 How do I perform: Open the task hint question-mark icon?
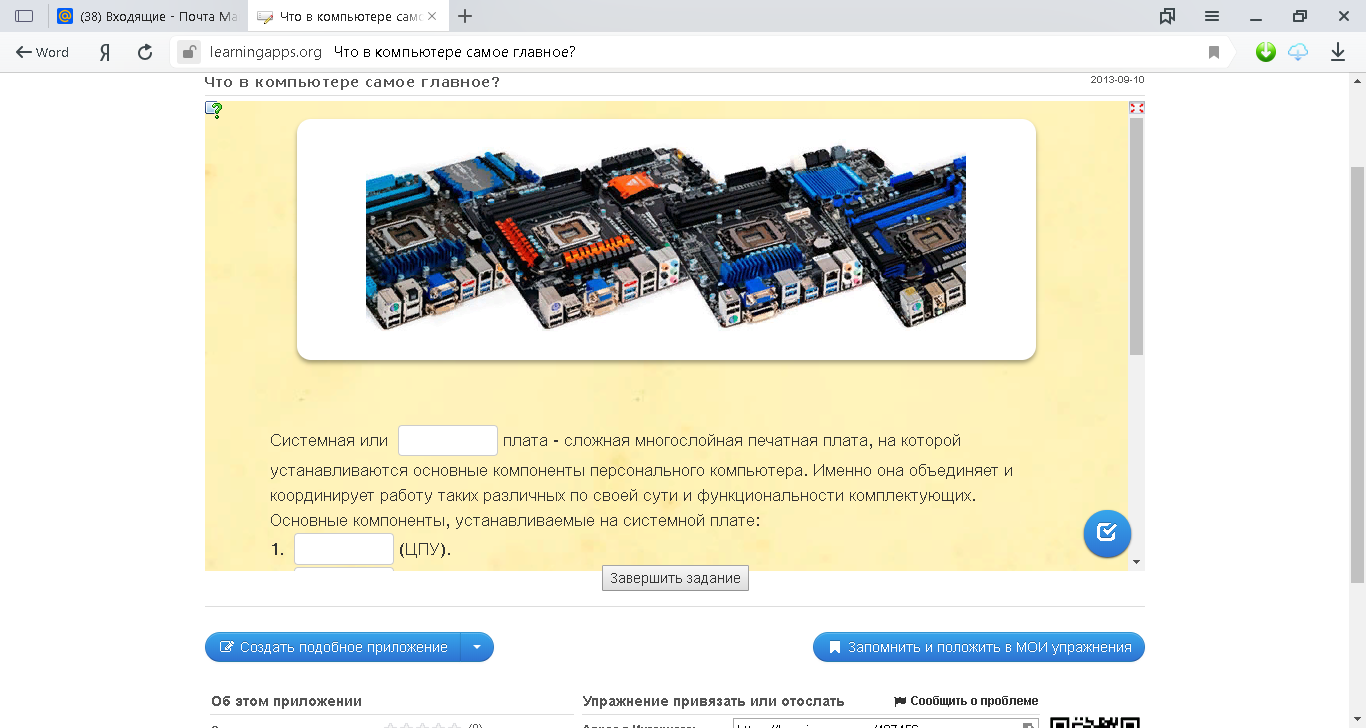coord(214,110)
